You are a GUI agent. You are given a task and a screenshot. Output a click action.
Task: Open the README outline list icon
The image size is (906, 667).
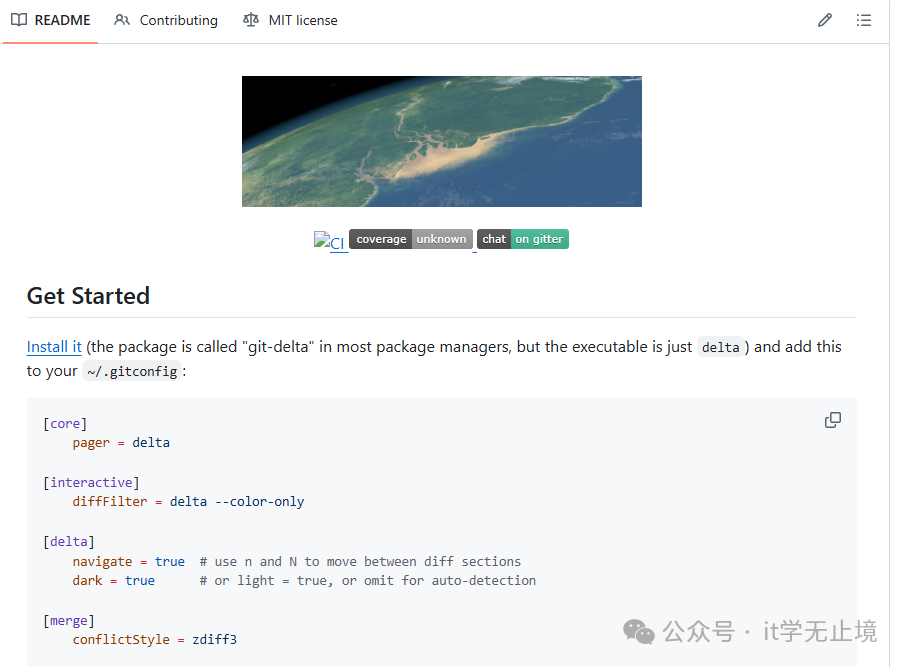tap(864, 20)
